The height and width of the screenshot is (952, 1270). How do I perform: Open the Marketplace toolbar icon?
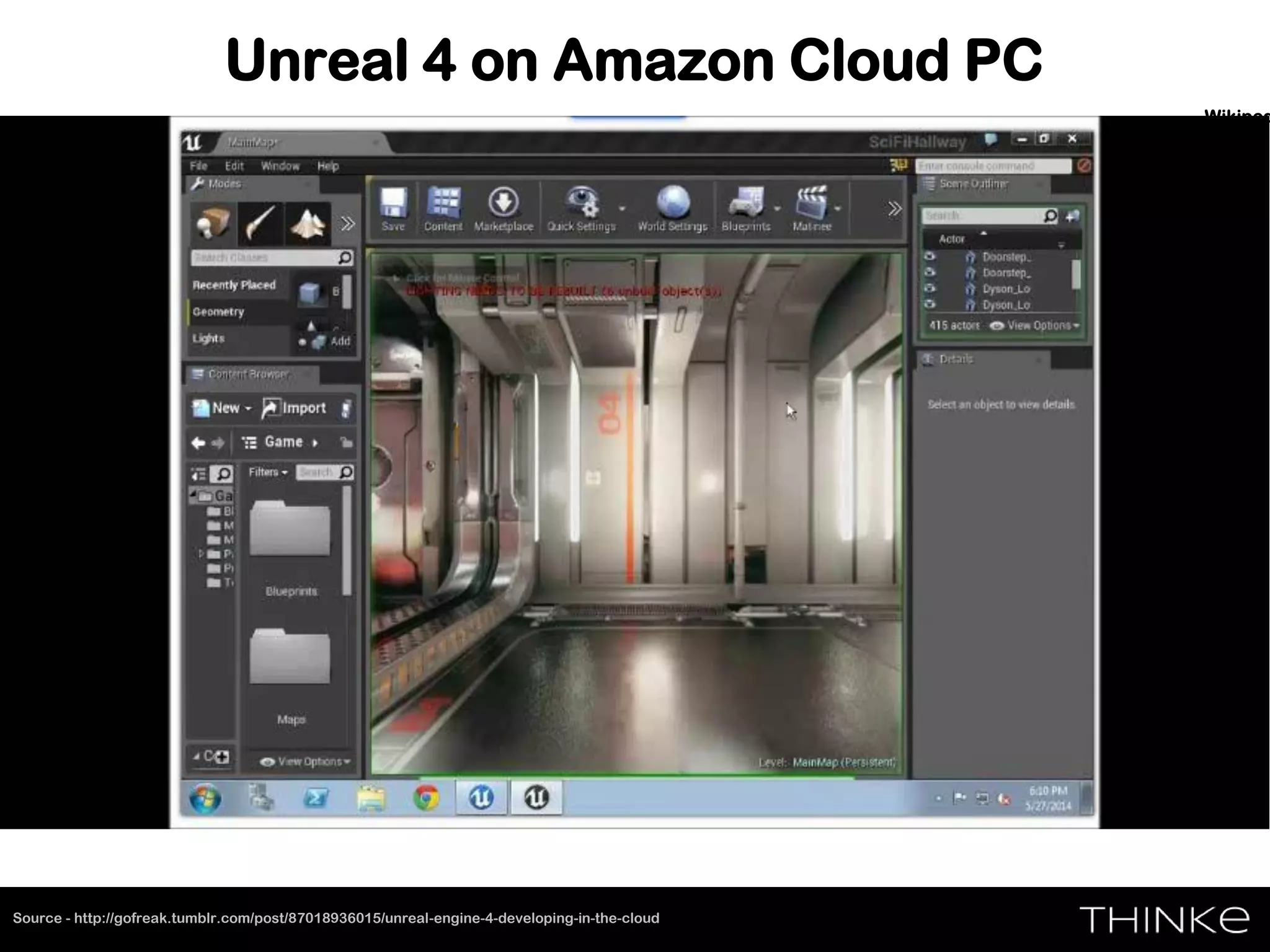click(504, 209)
